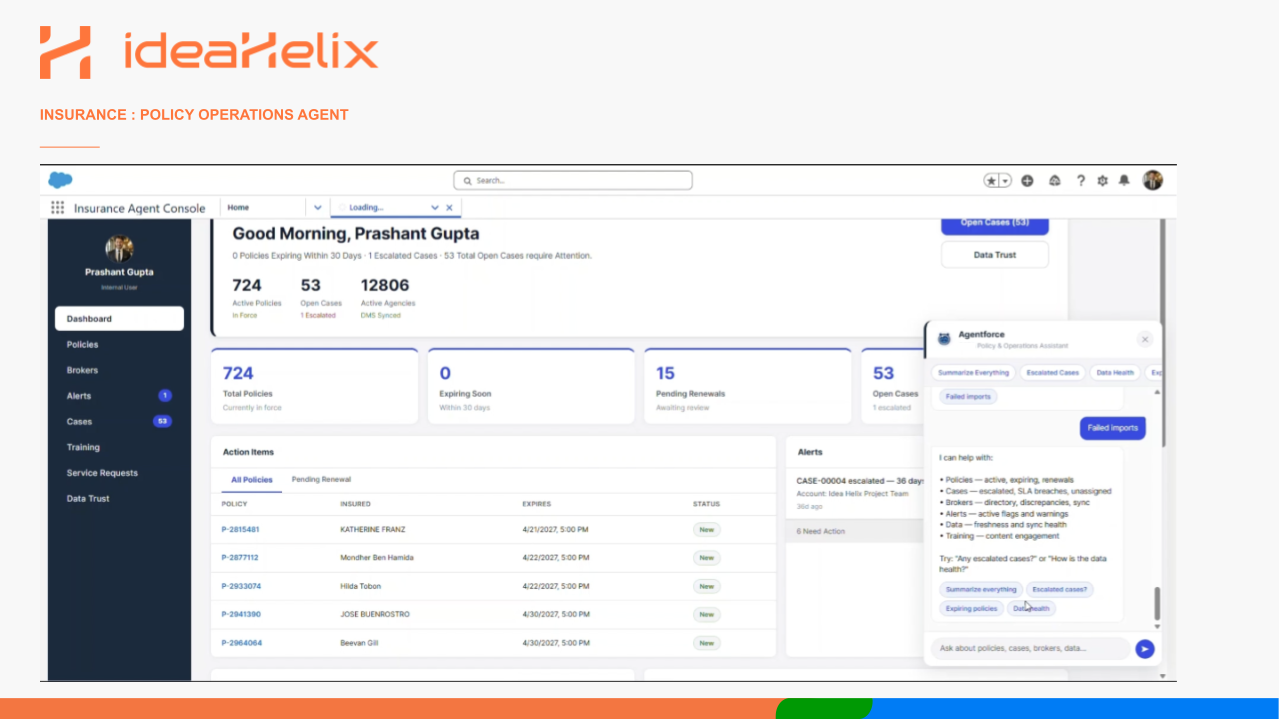Click the New status badge for Hilda Tobon
Screen dimensions: 1279x719
click(707, 586)
